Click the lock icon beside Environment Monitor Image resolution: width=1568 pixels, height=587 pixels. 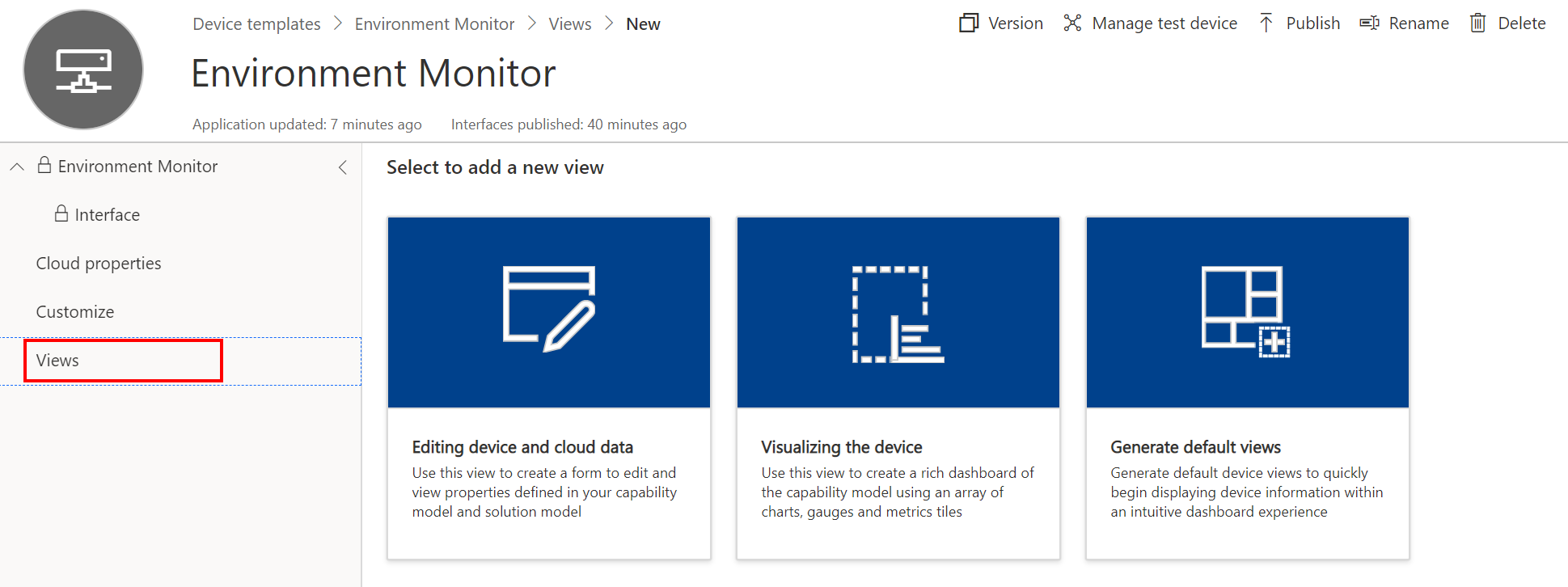coord(44,165)
